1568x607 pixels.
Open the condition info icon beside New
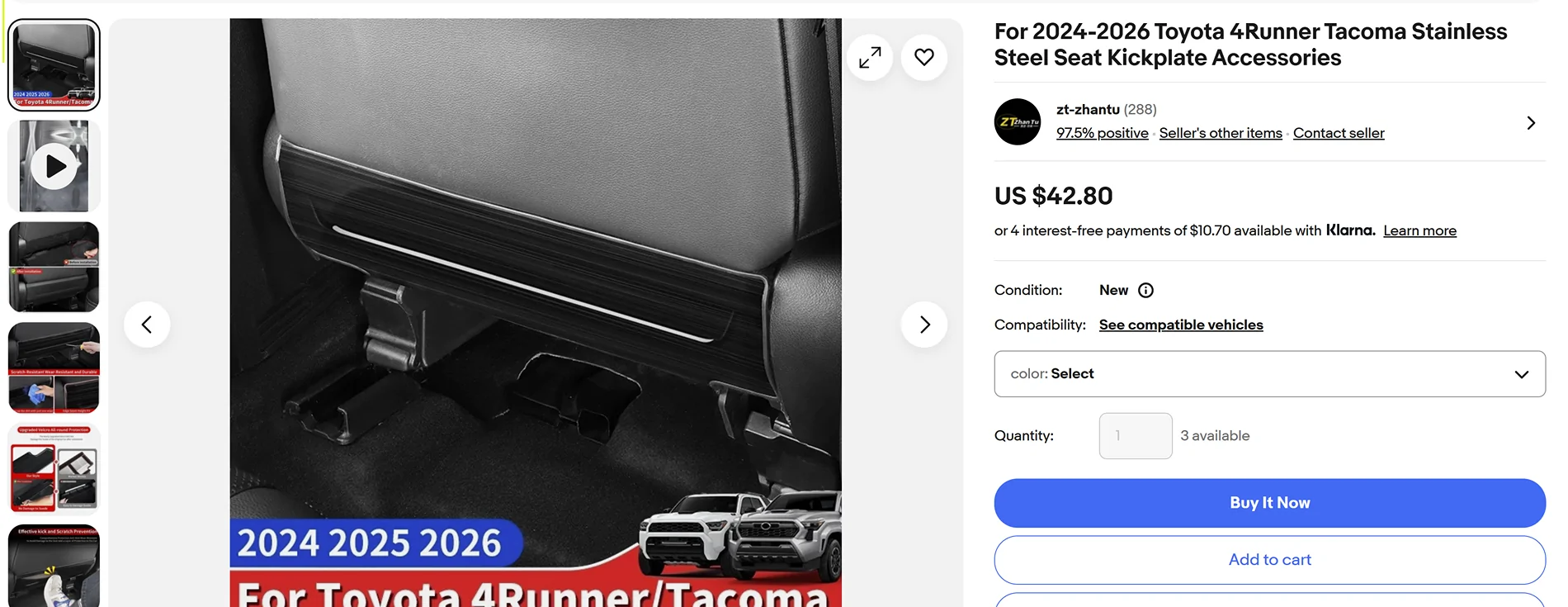pyautogui.click(x=1145, y=291)
